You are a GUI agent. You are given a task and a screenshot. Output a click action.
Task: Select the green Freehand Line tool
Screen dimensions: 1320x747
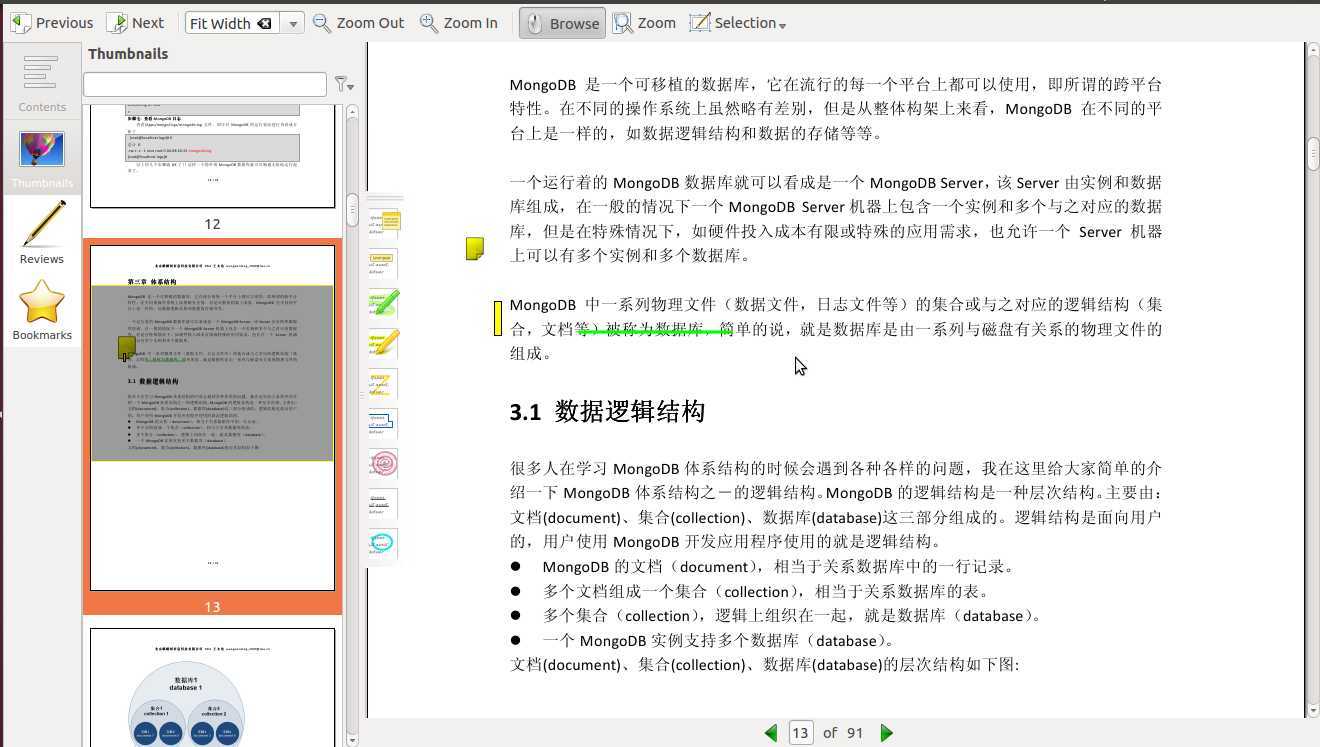[x=383, y=304]
